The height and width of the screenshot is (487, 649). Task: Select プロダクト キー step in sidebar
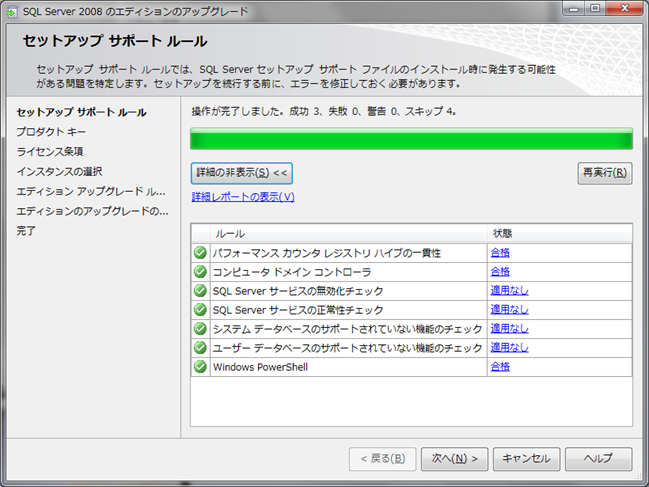(x=51, y=132)
